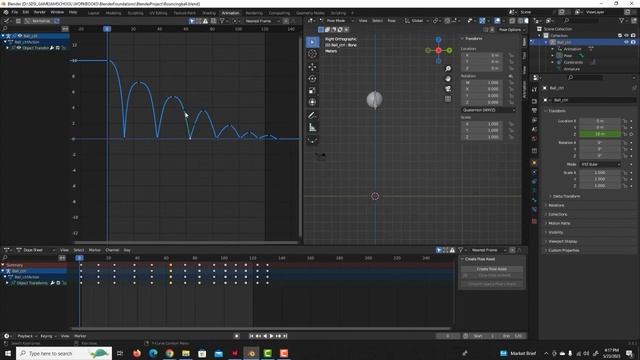640x360 pixels.
Task: Click the graph editor filter funnel icon
Action: tap(222, 21)
